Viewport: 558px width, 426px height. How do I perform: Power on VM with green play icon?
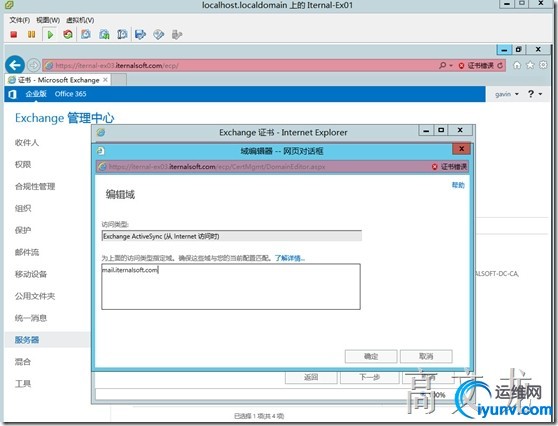[x=50, y=35]
